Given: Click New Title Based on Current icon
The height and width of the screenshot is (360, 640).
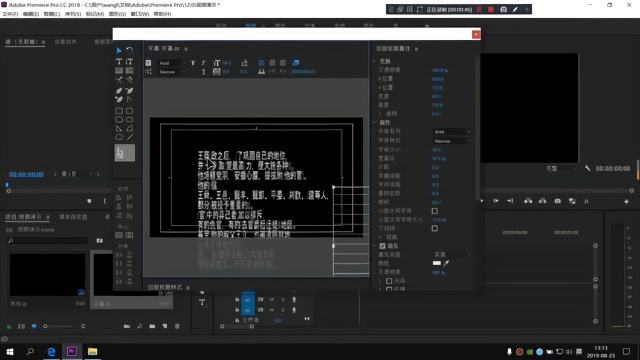Looking at the screenshot, I should [x=149, y=63].
